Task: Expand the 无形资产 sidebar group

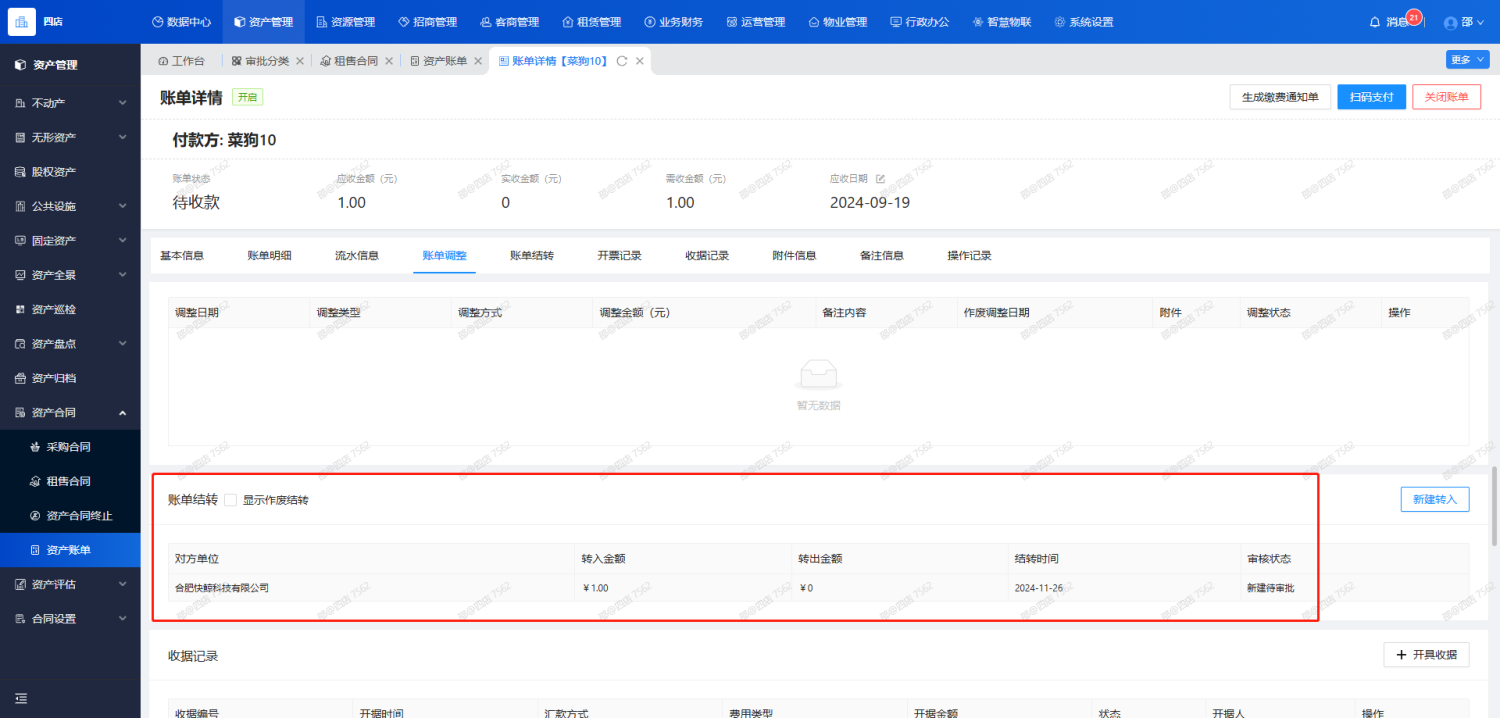Action: [x=70, y=137]
